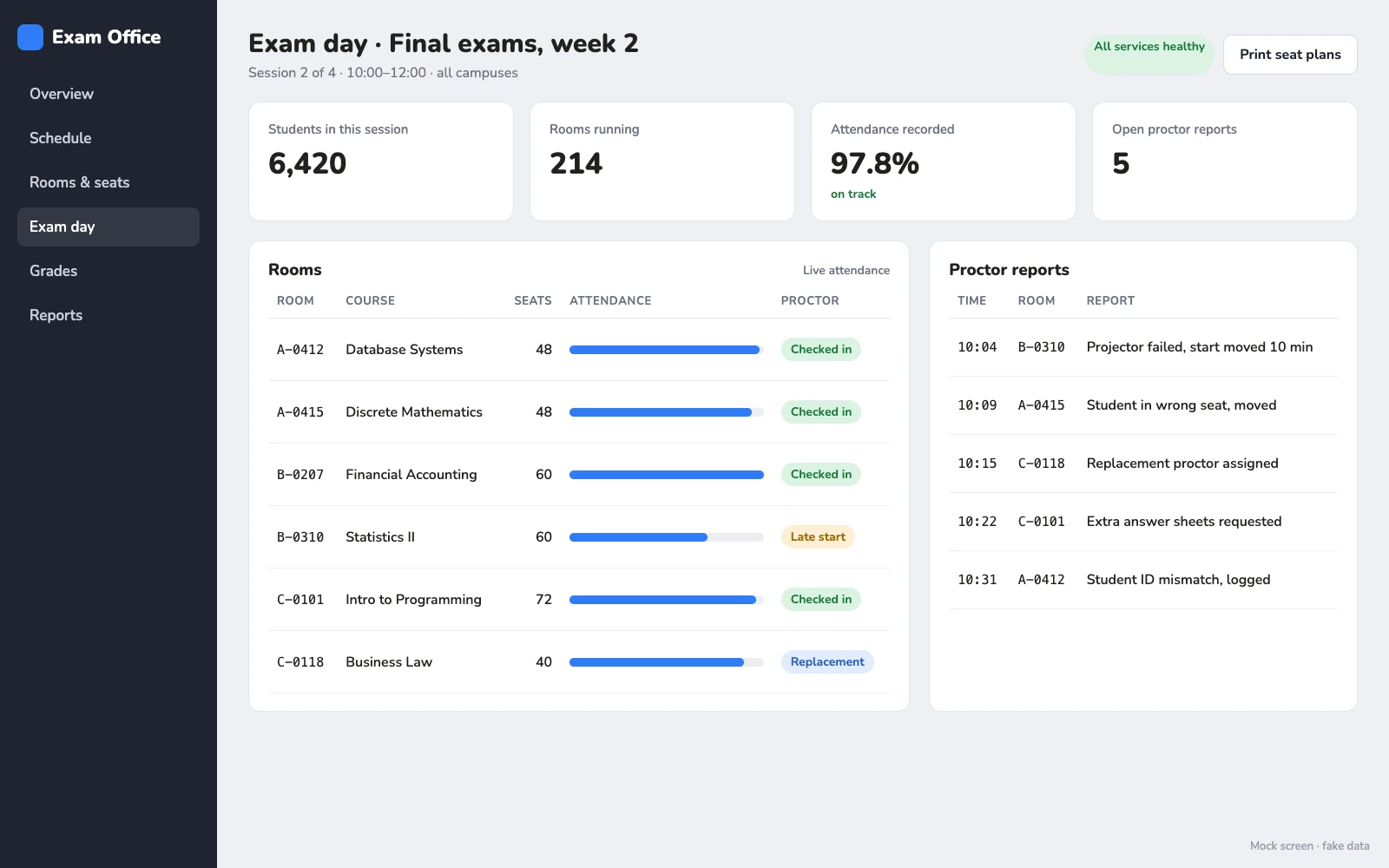This screenshot has width=1389, height=868.
Task: Go to Schedule in the sidebar
Action: pyautogui.click(x=109, y=138)
